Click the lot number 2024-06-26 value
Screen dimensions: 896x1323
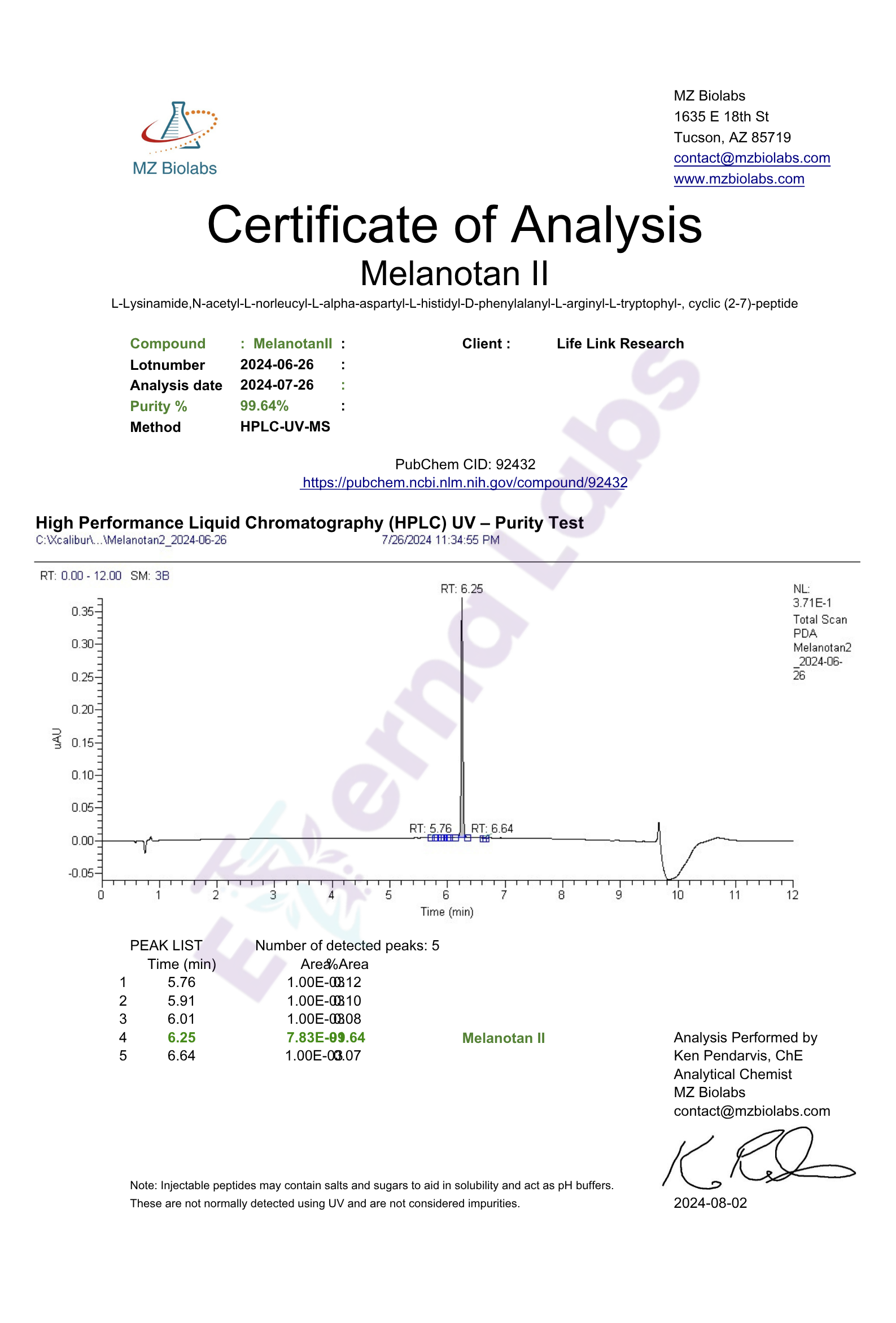(x=277, y=364)
